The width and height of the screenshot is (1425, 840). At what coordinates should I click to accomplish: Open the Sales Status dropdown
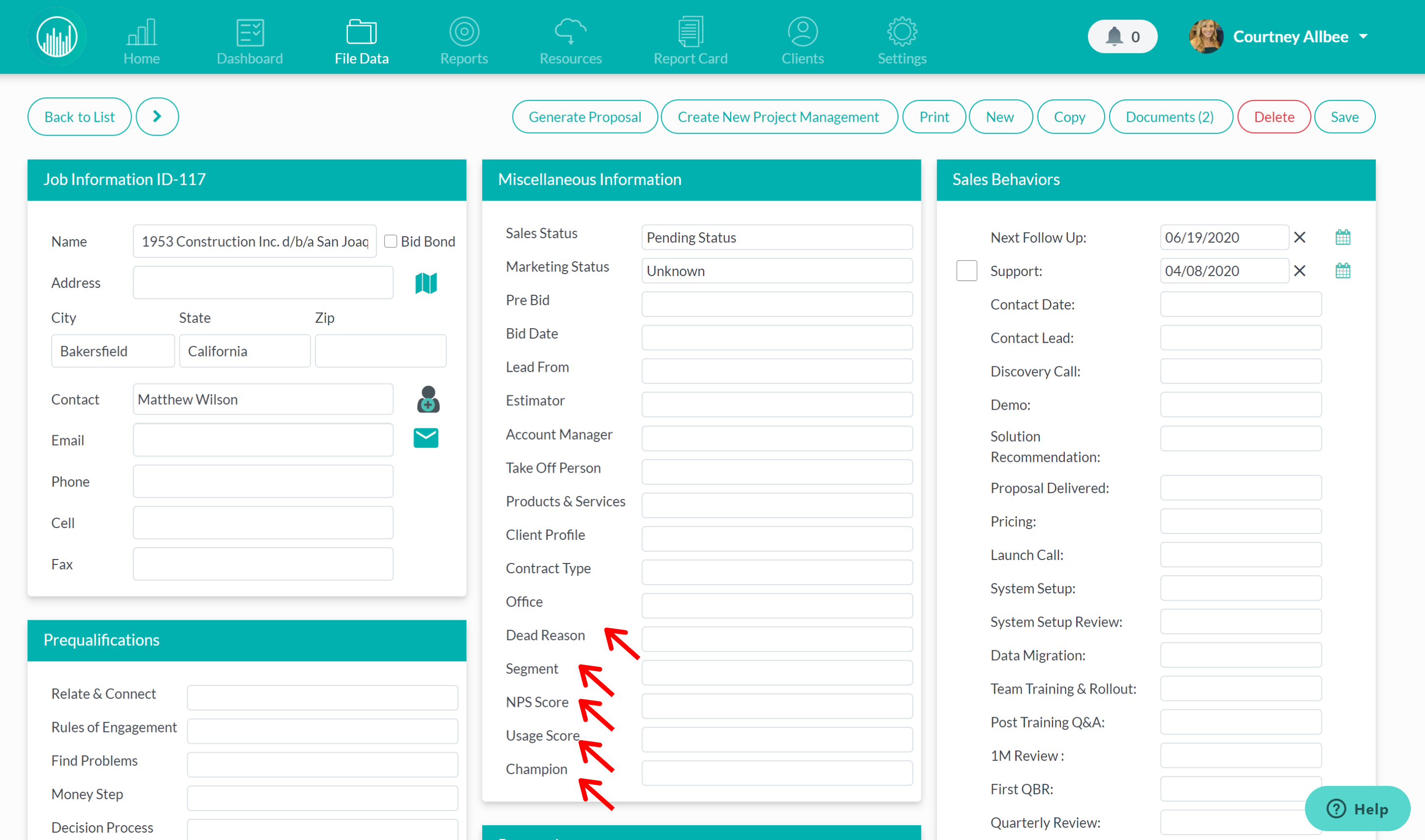(776, 237)
